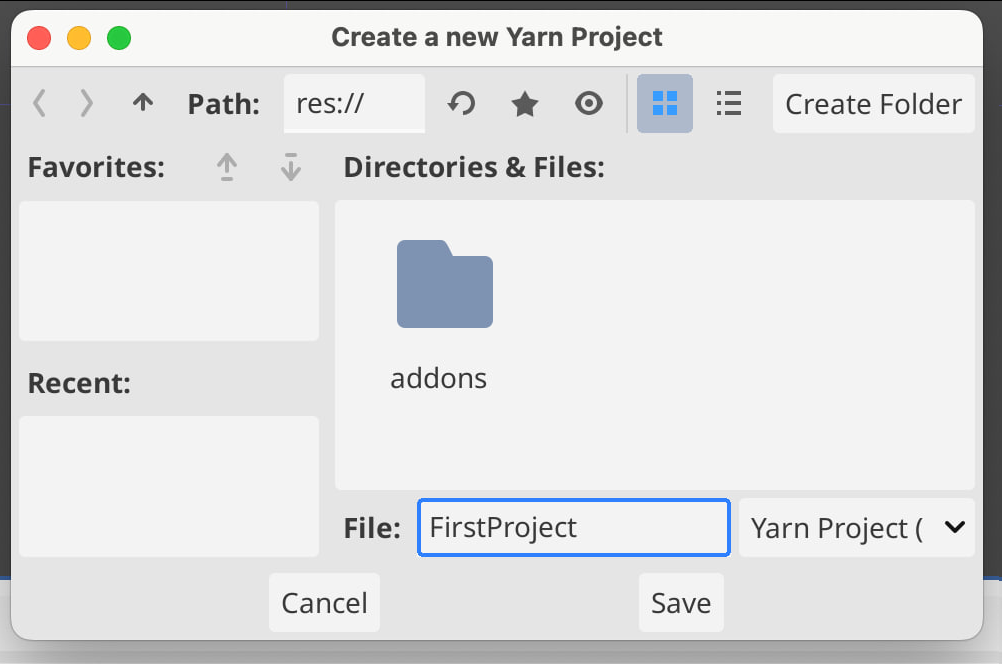Switch to thumbnail grid view
The height and width of the screenshot is (664, 1002).
click(665, 103)
